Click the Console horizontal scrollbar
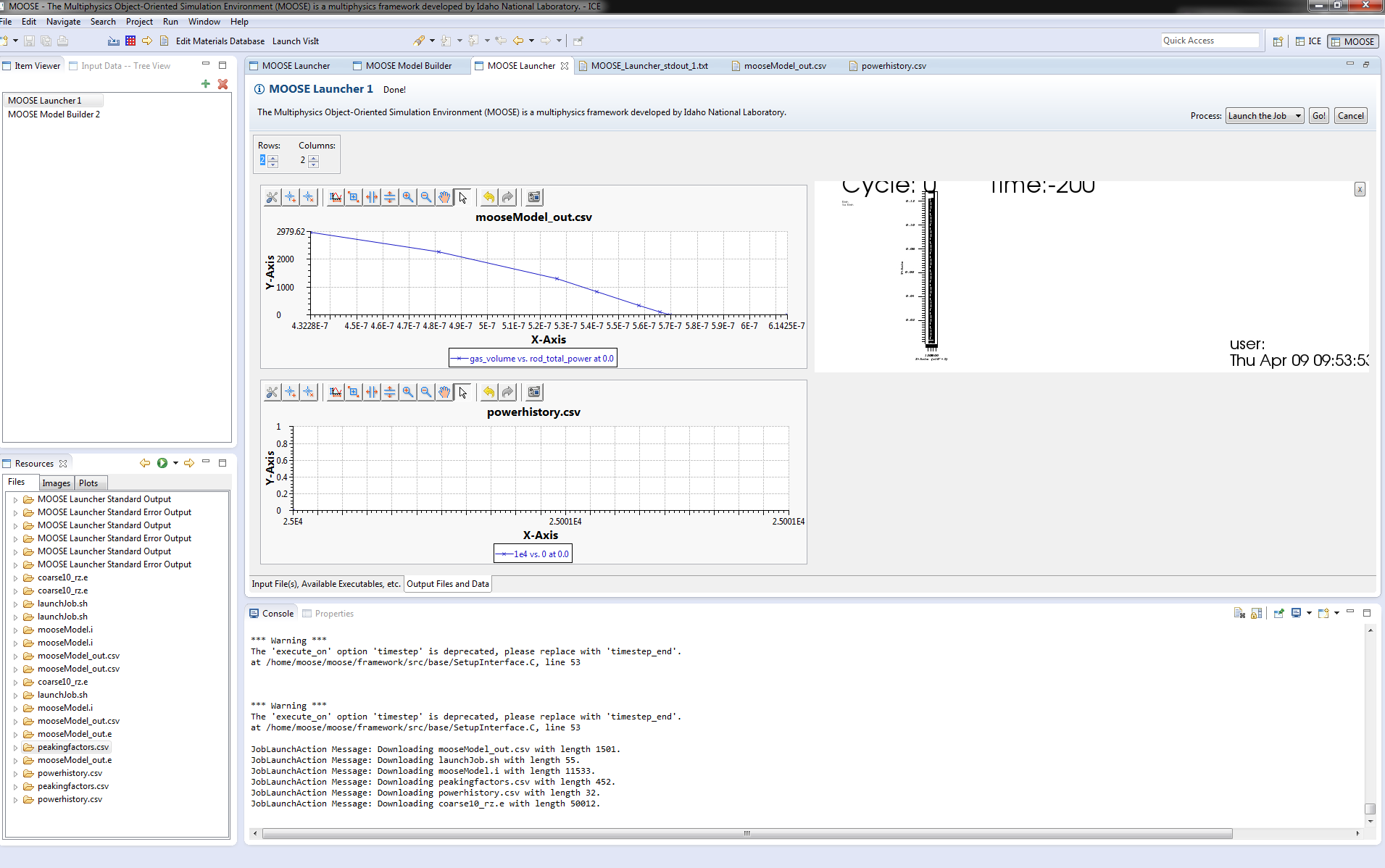 tap(747, 833)
